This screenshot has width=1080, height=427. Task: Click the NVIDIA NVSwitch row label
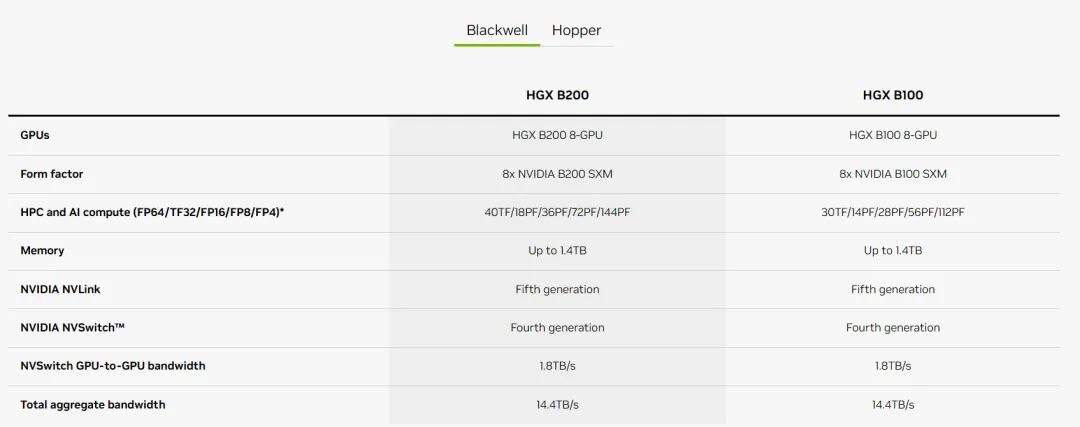pyautogui.click(x=72, y=327)
